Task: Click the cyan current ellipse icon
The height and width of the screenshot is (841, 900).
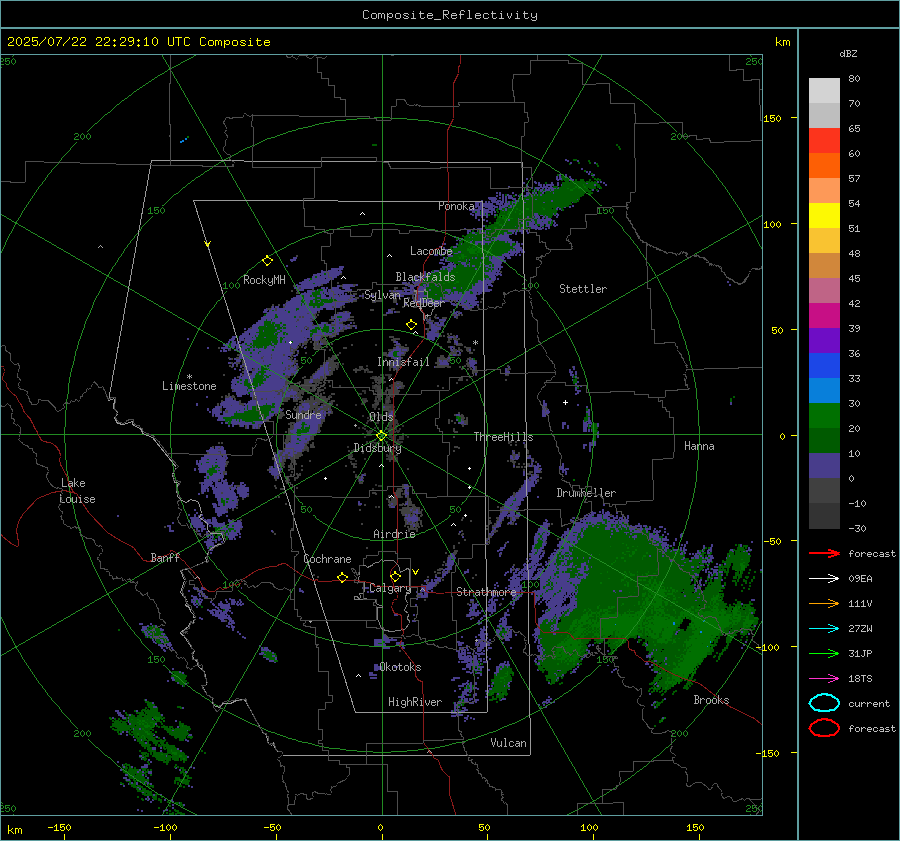Action: tap(824, 703)
